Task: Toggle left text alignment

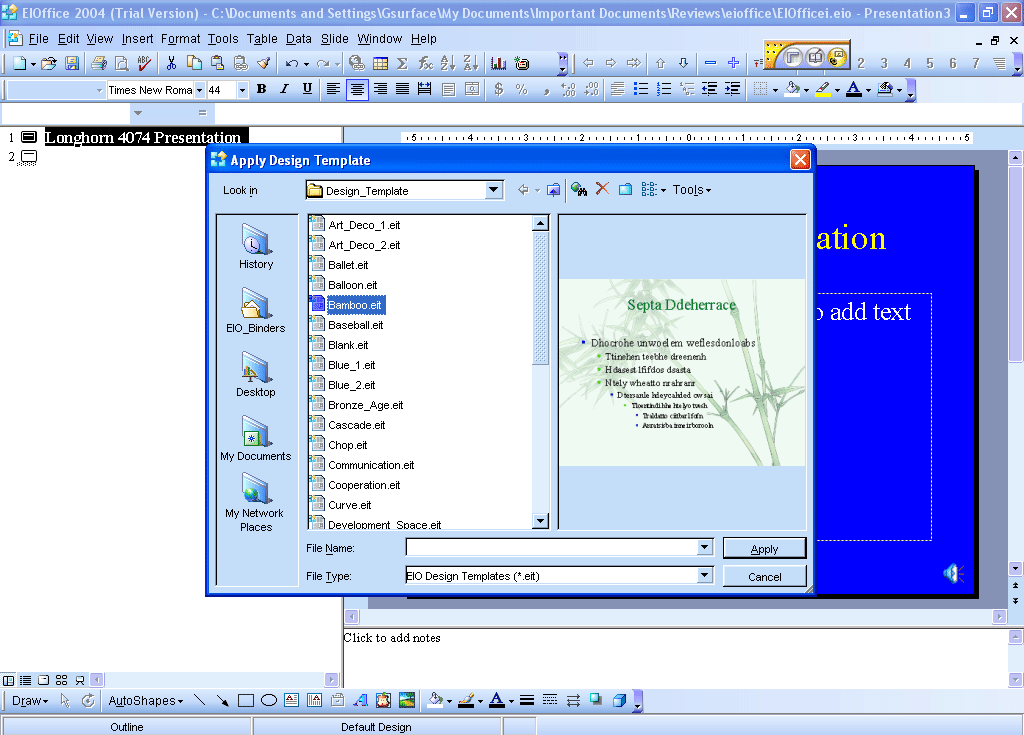Action: (334, 90)
